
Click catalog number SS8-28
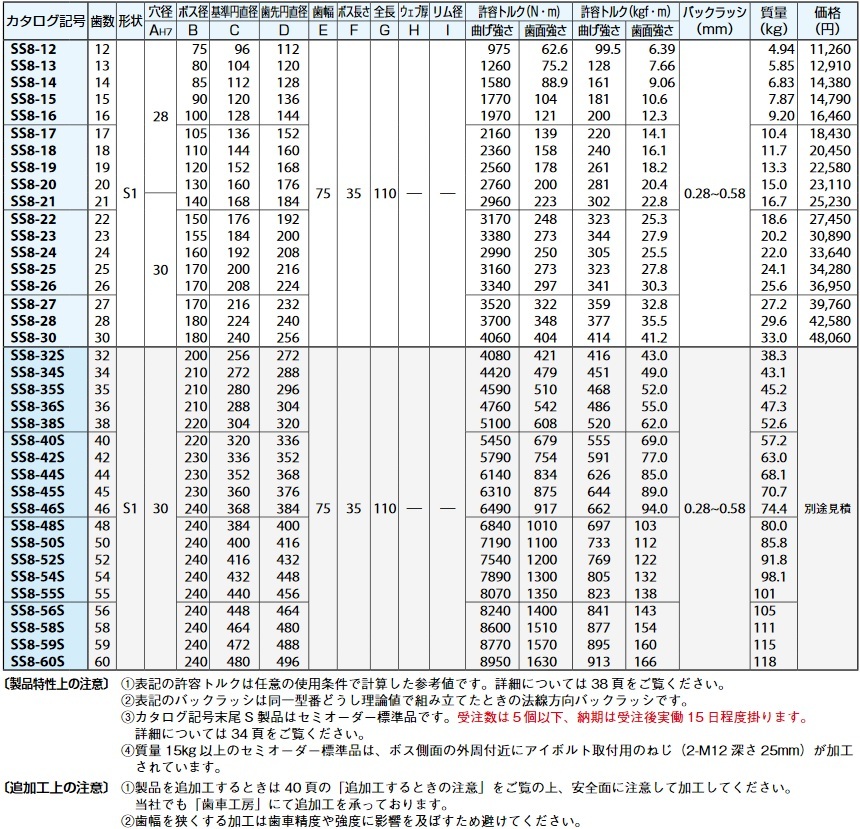click(x=33, y=321)
